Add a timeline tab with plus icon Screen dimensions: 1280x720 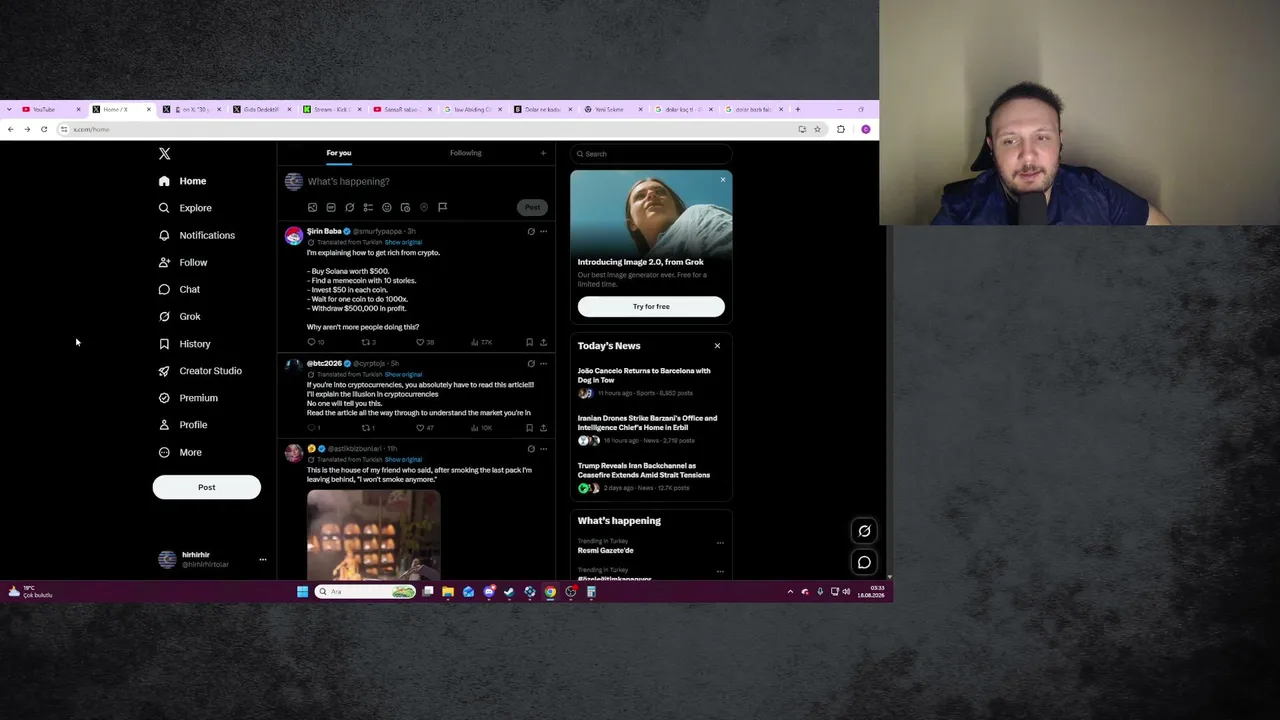pyautogui.click(x=543, y=153)
